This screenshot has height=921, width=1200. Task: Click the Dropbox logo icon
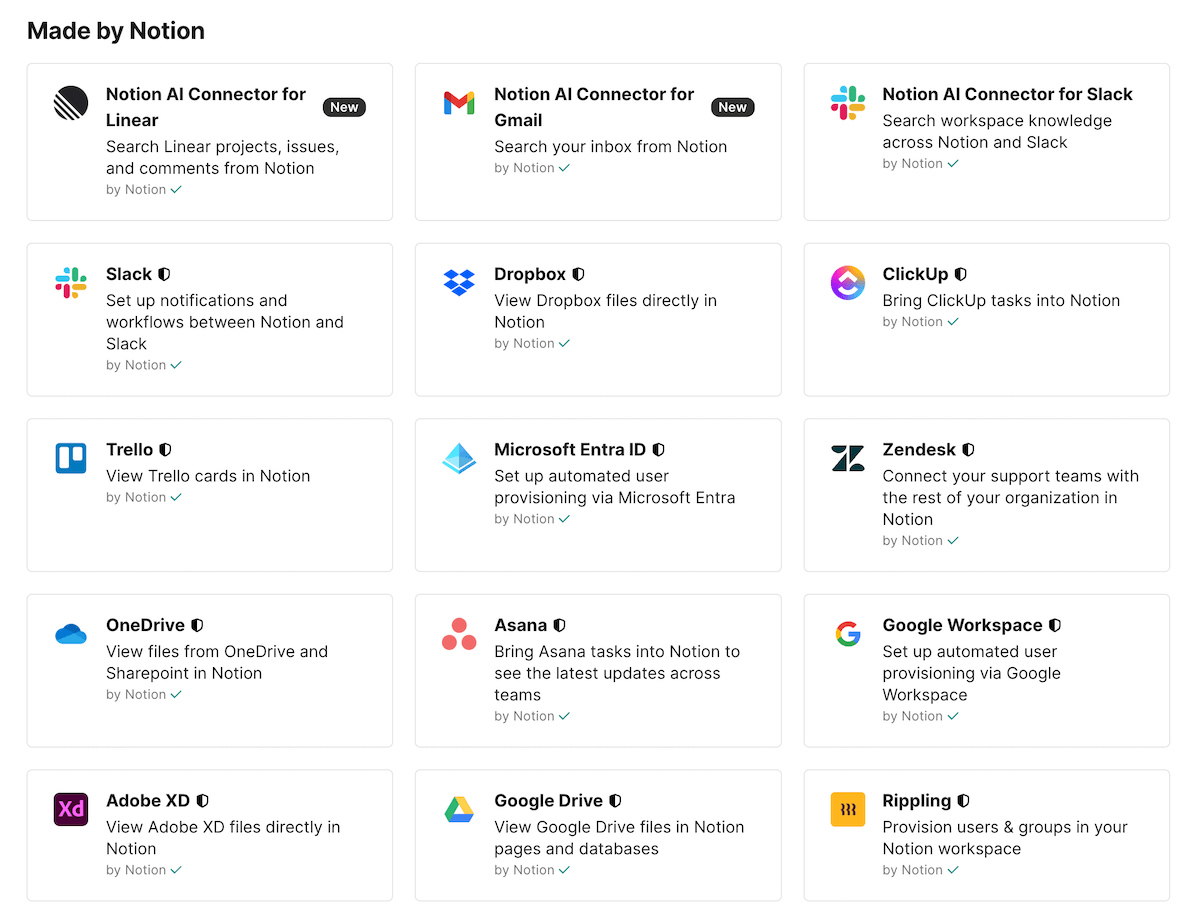pyautogui.click(x=459, y=283)
